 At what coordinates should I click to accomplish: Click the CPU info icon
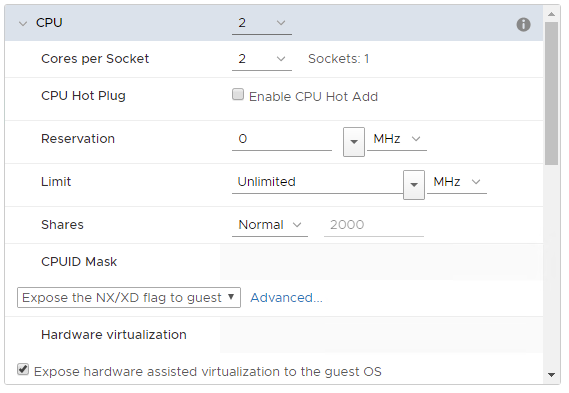(523, 25)
